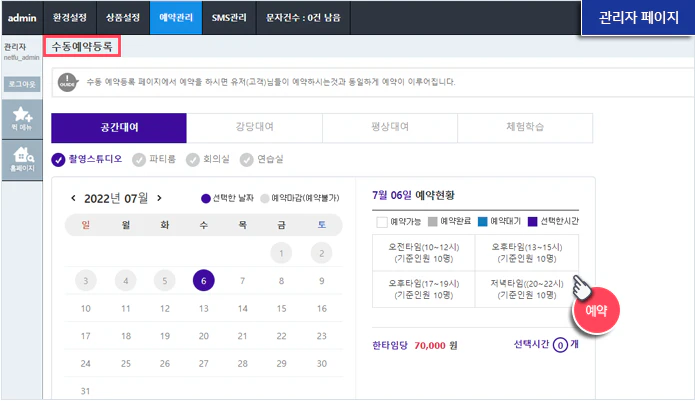The image size is (695, 401).
Task: Select the 연습실 option
Action: point(262,160)
